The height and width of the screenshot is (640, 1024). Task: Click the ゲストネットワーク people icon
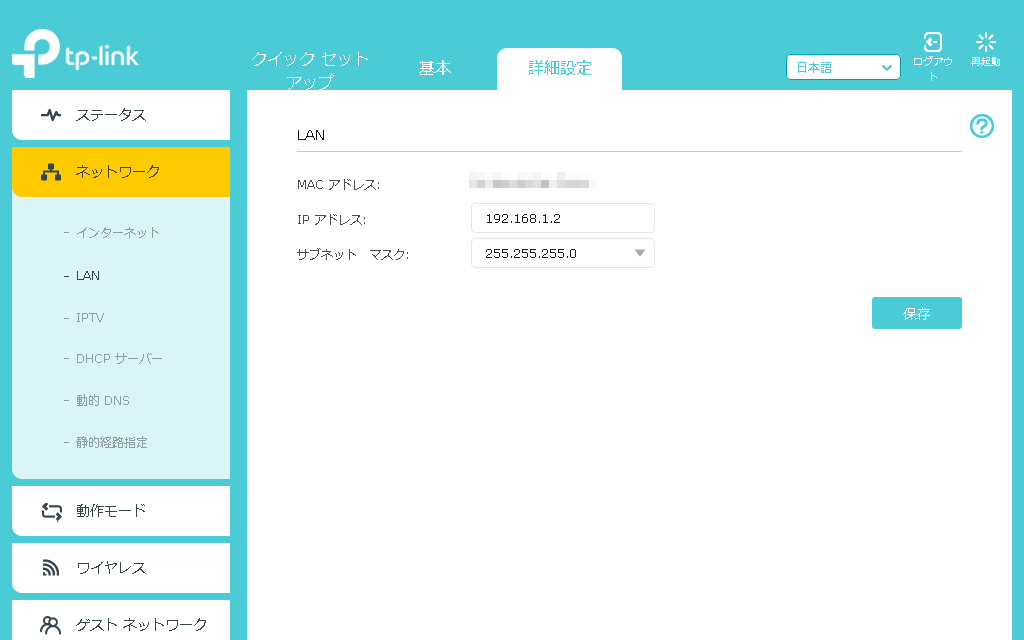tap(51, 625)
